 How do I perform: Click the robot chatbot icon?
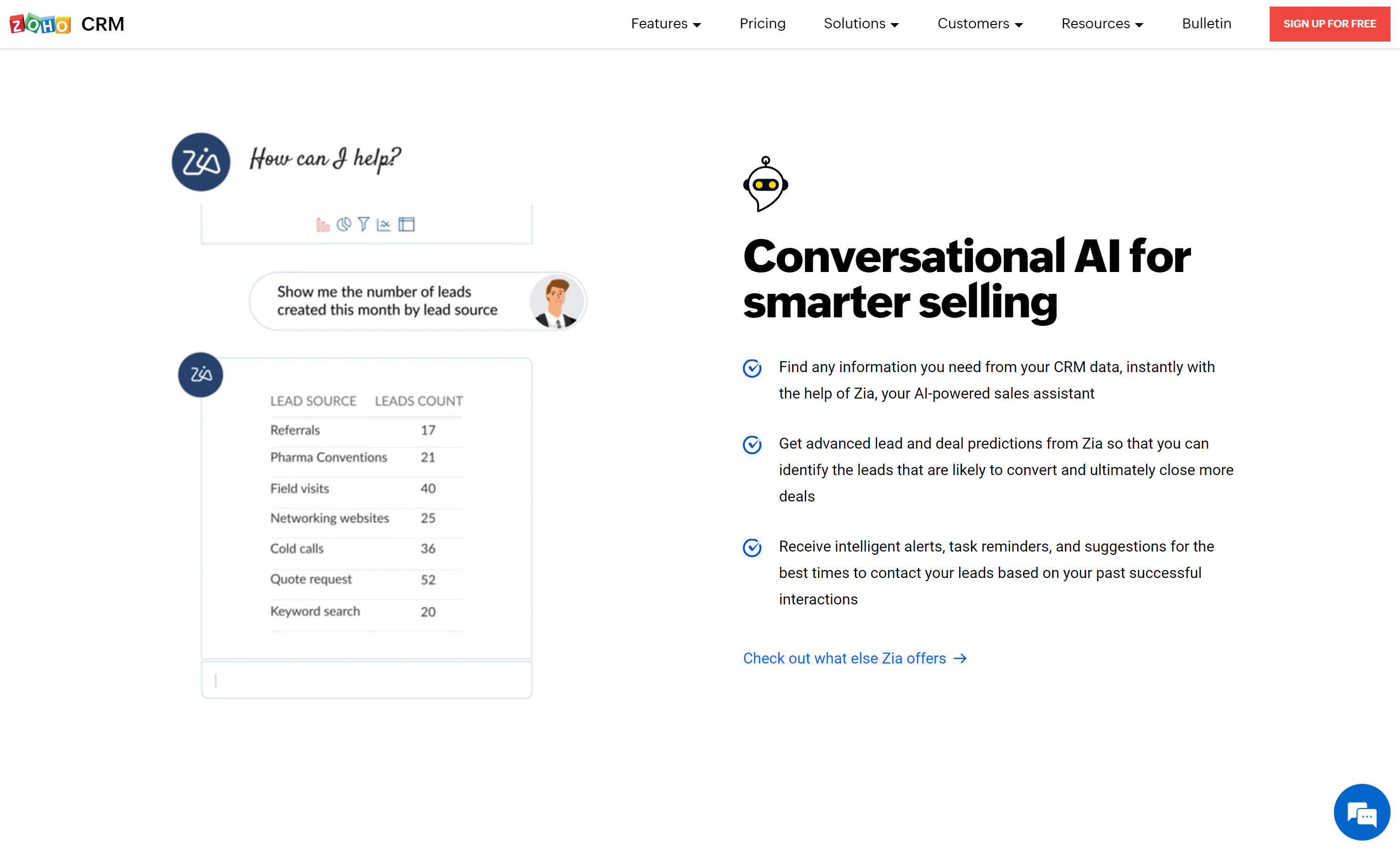coord(765,184)
